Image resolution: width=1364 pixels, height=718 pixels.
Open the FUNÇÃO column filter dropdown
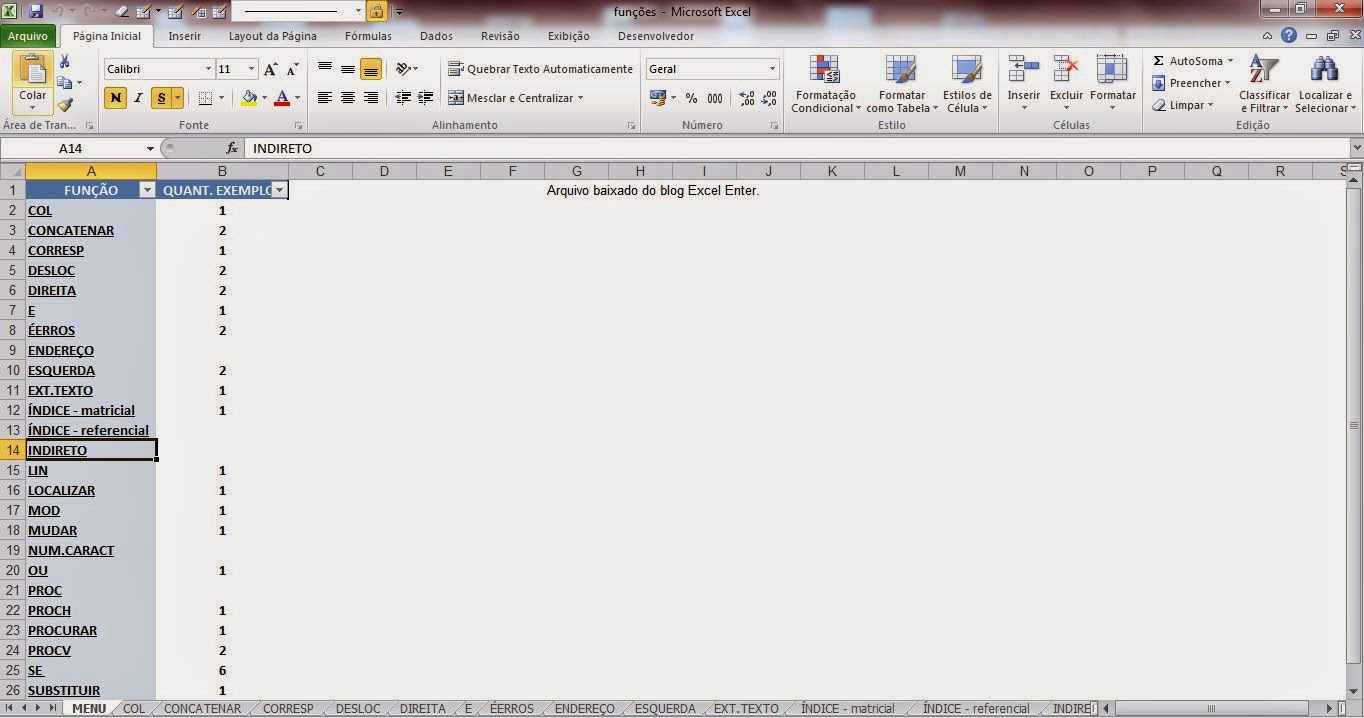[147, 190]
